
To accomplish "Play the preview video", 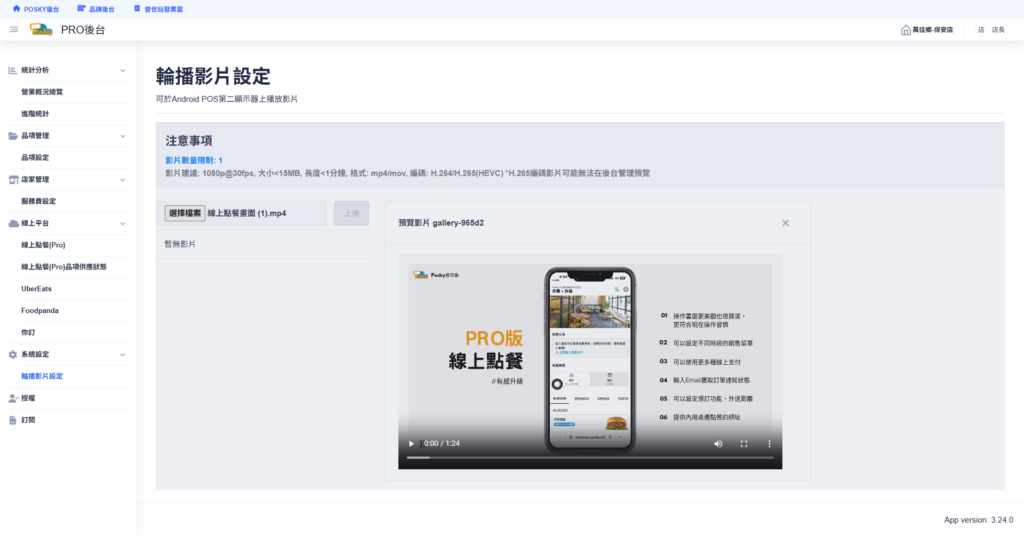I will point(410,443).
